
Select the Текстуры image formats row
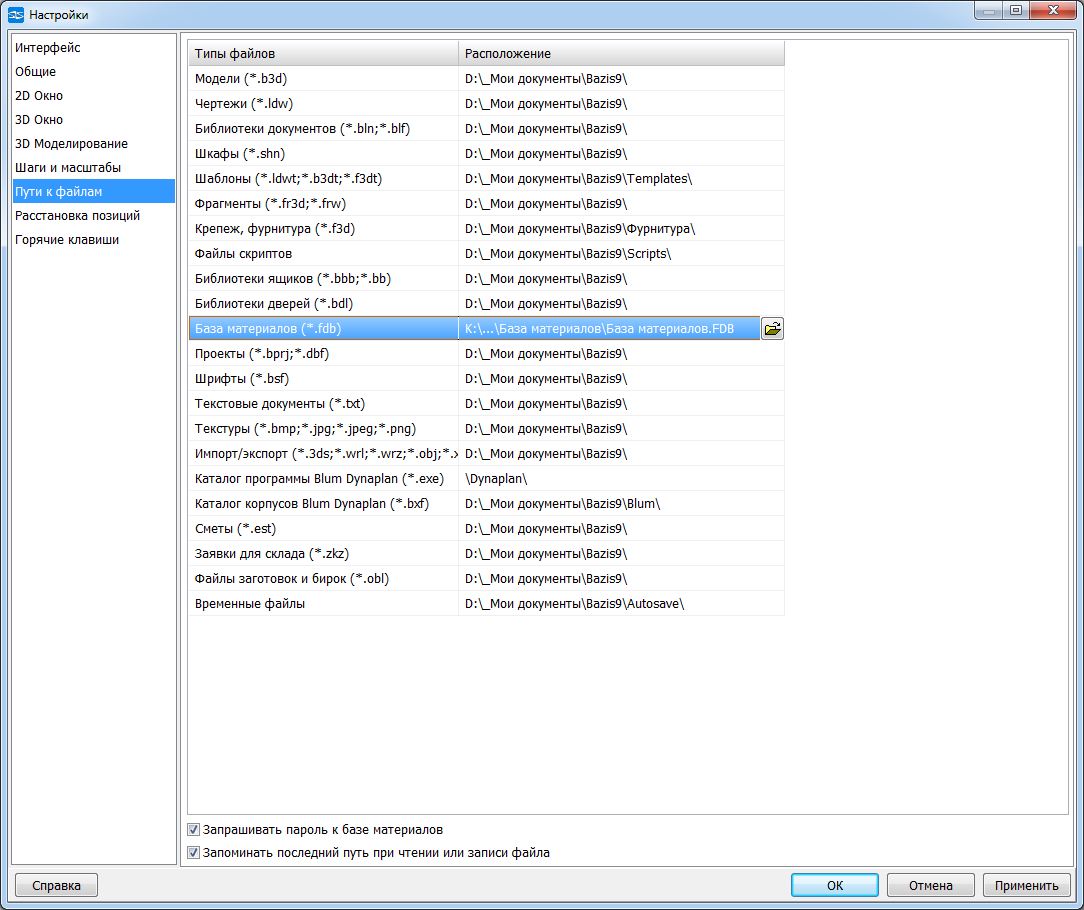coord(486,429)
